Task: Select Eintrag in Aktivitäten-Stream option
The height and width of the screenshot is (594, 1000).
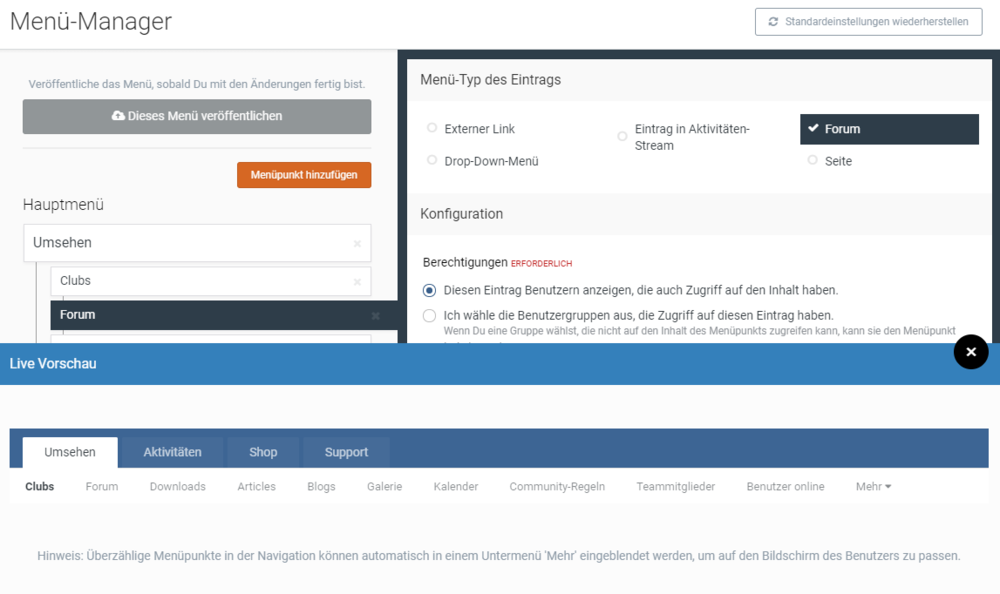Action: tap(622, 136)
